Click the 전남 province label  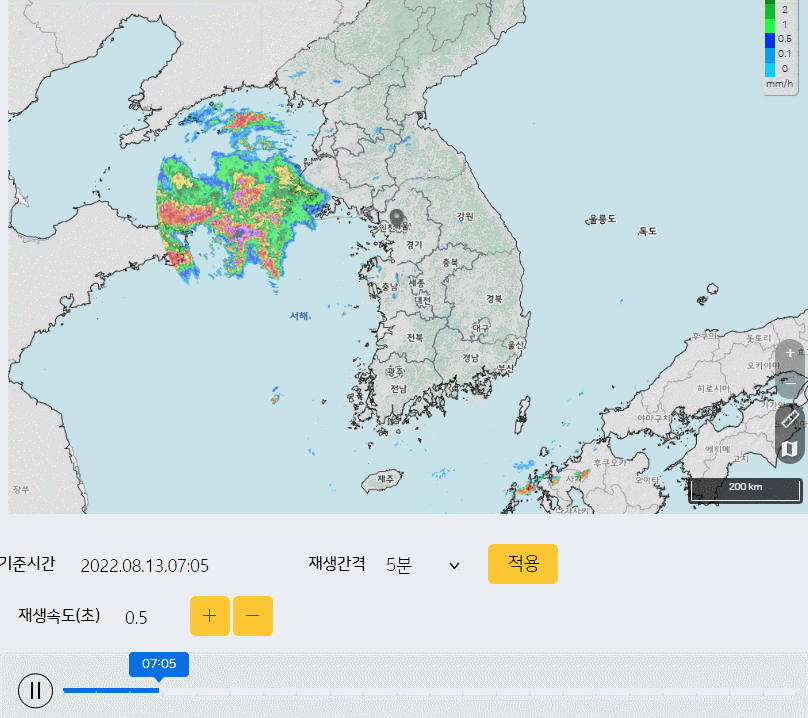coord(398,389)
